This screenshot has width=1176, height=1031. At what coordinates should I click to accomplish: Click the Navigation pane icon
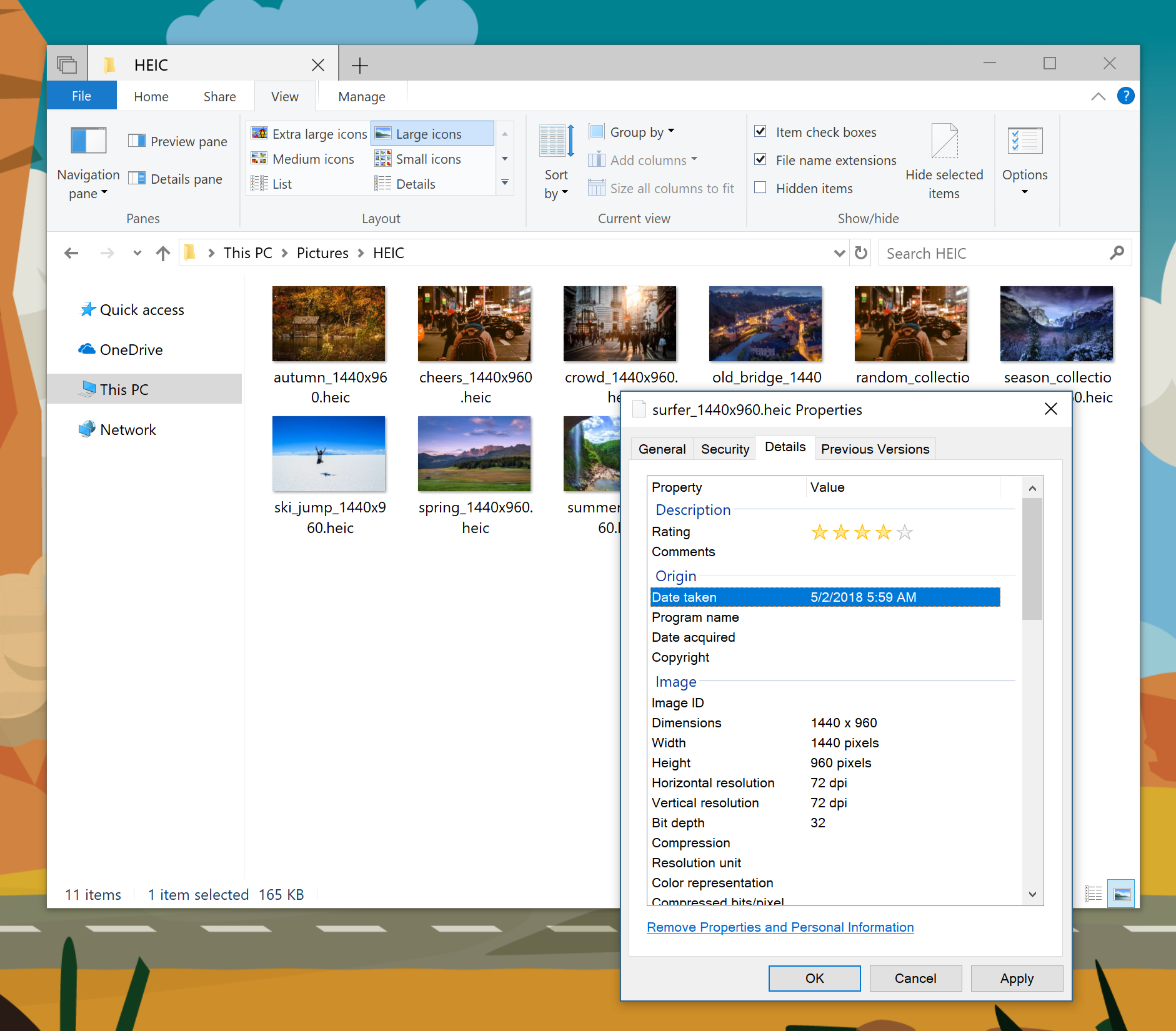(x=88, y=141)
